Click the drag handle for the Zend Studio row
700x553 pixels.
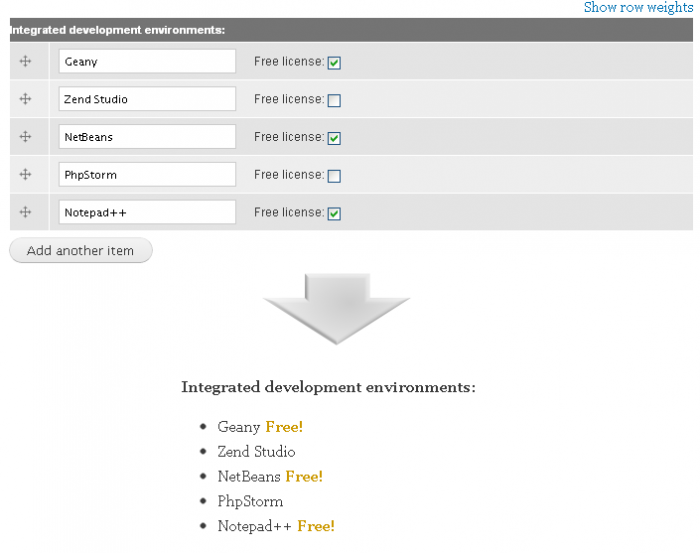tap(25, 99)
